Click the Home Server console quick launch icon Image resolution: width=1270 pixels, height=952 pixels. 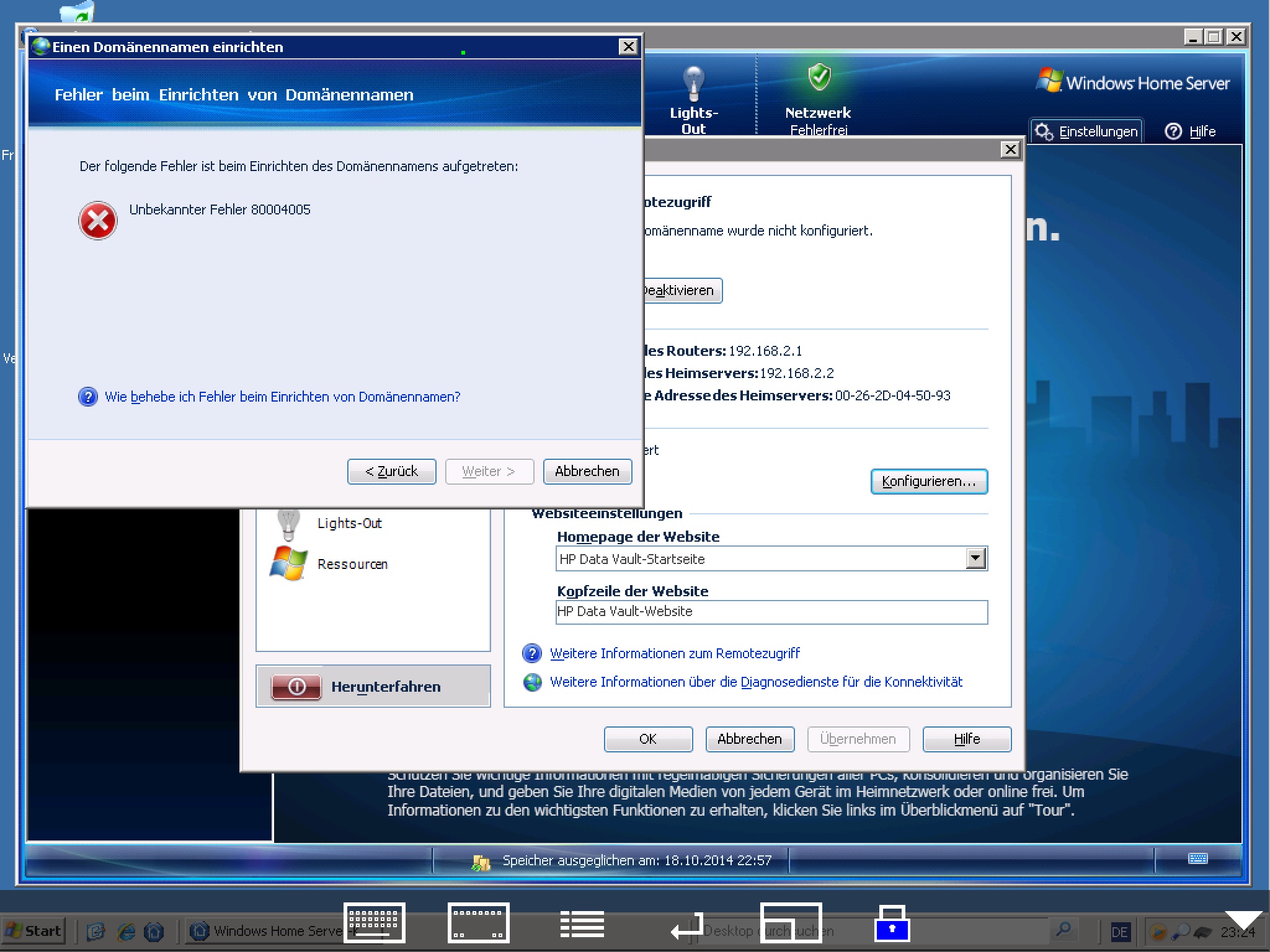coord(153,931)
